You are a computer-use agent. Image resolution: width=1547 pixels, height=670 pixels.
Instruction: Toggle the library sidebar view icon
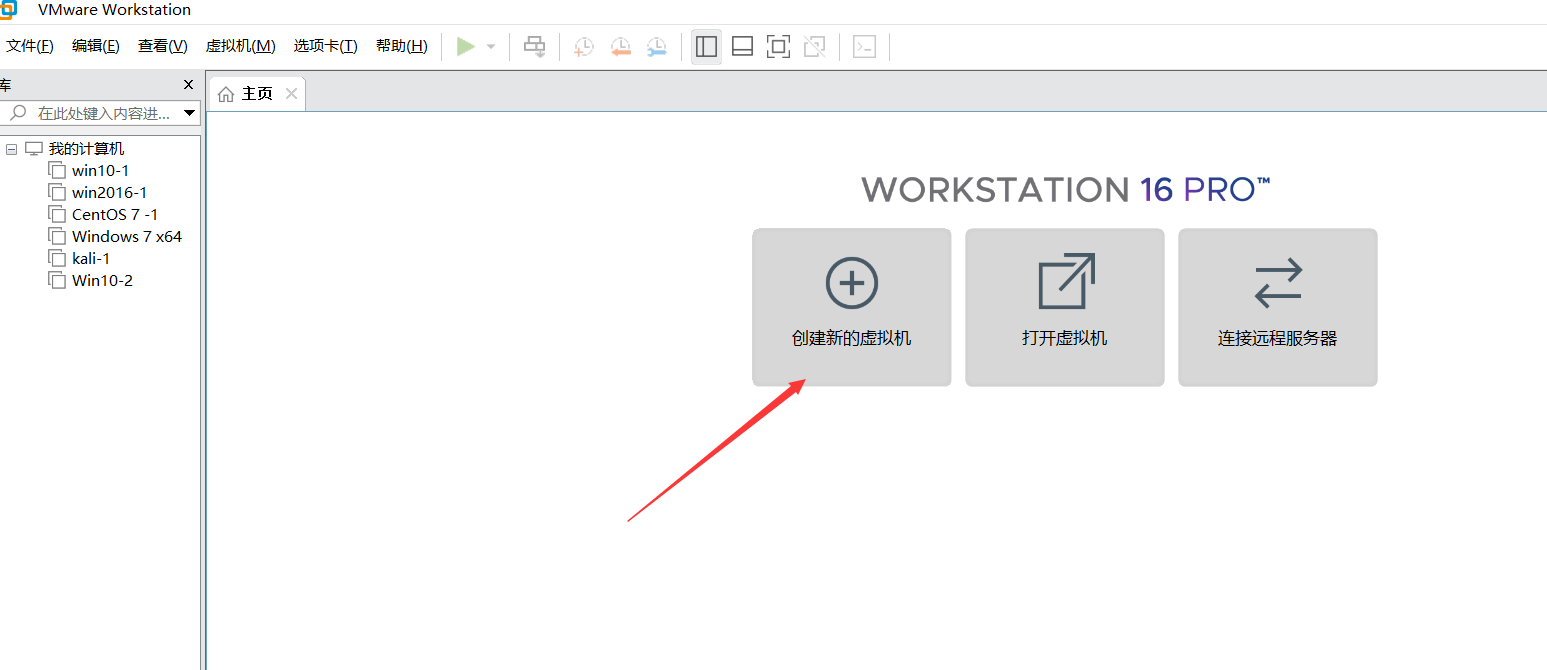[706, 46]
